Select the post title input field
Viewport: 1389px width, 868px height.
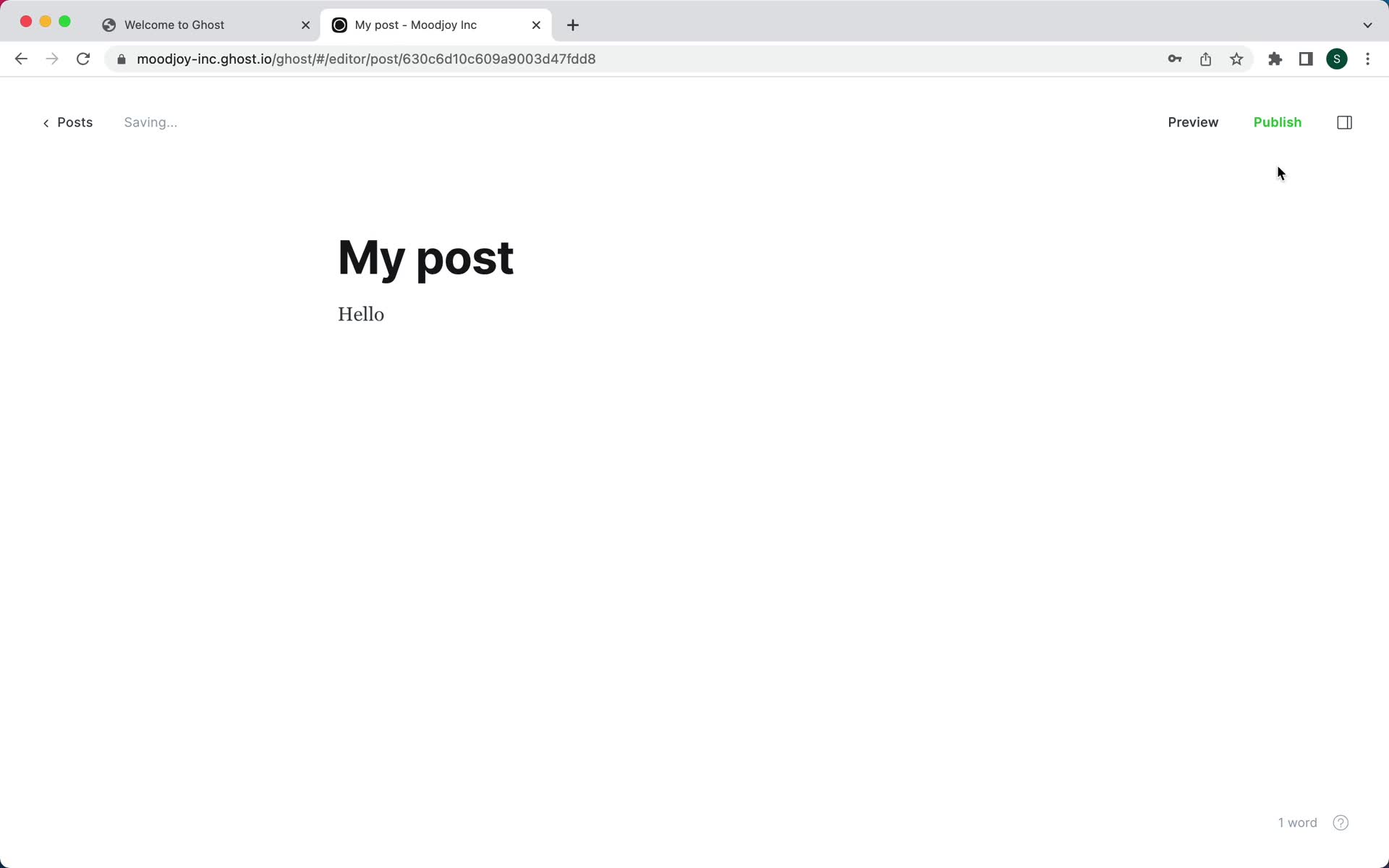tap(426, 257)
